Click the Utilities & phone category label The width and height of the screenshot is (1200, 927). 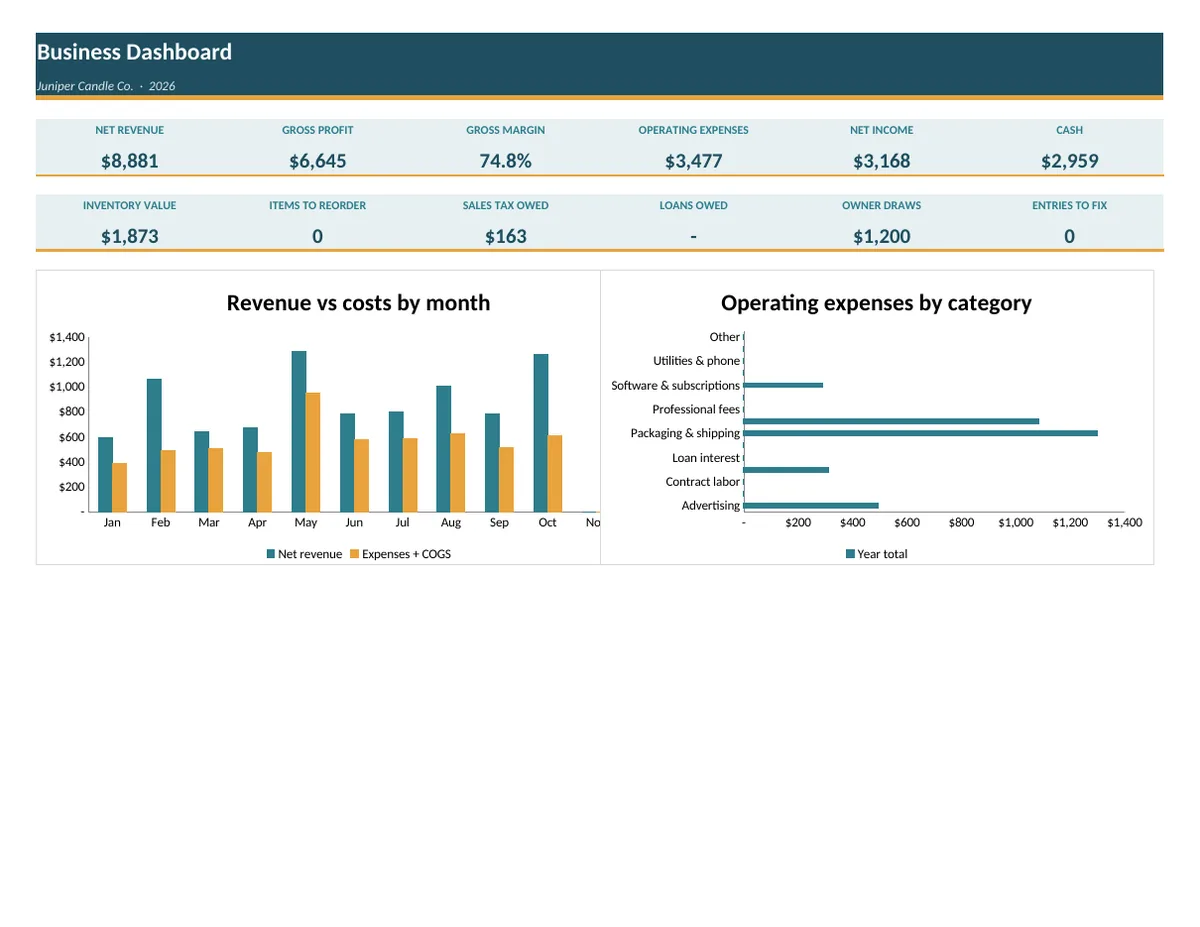pos(697,361)
